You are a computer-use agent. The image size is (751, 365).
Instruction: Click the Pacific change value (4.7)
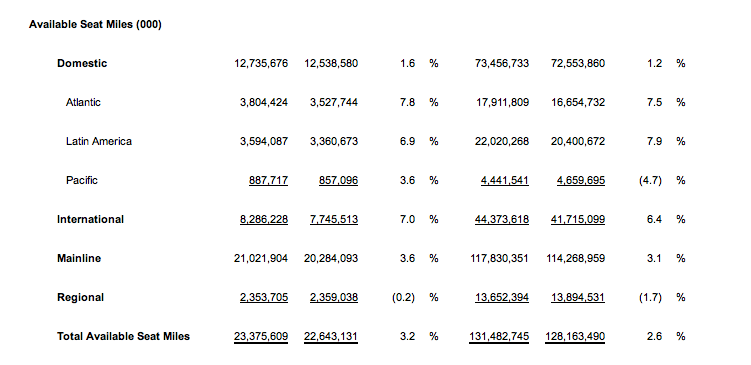(x=650, y=180)
